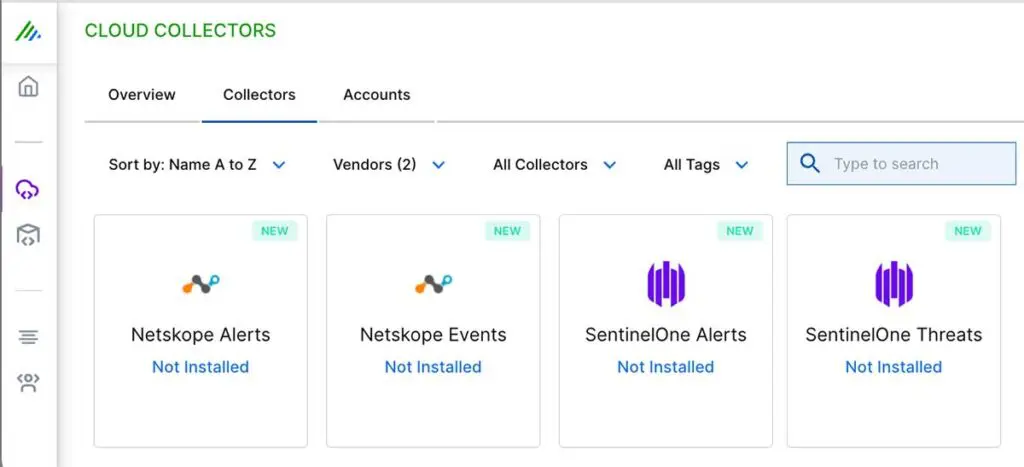Expand the All Tags filter
The height and width of the screenshot is (467, 1024).
pos(706,165)
